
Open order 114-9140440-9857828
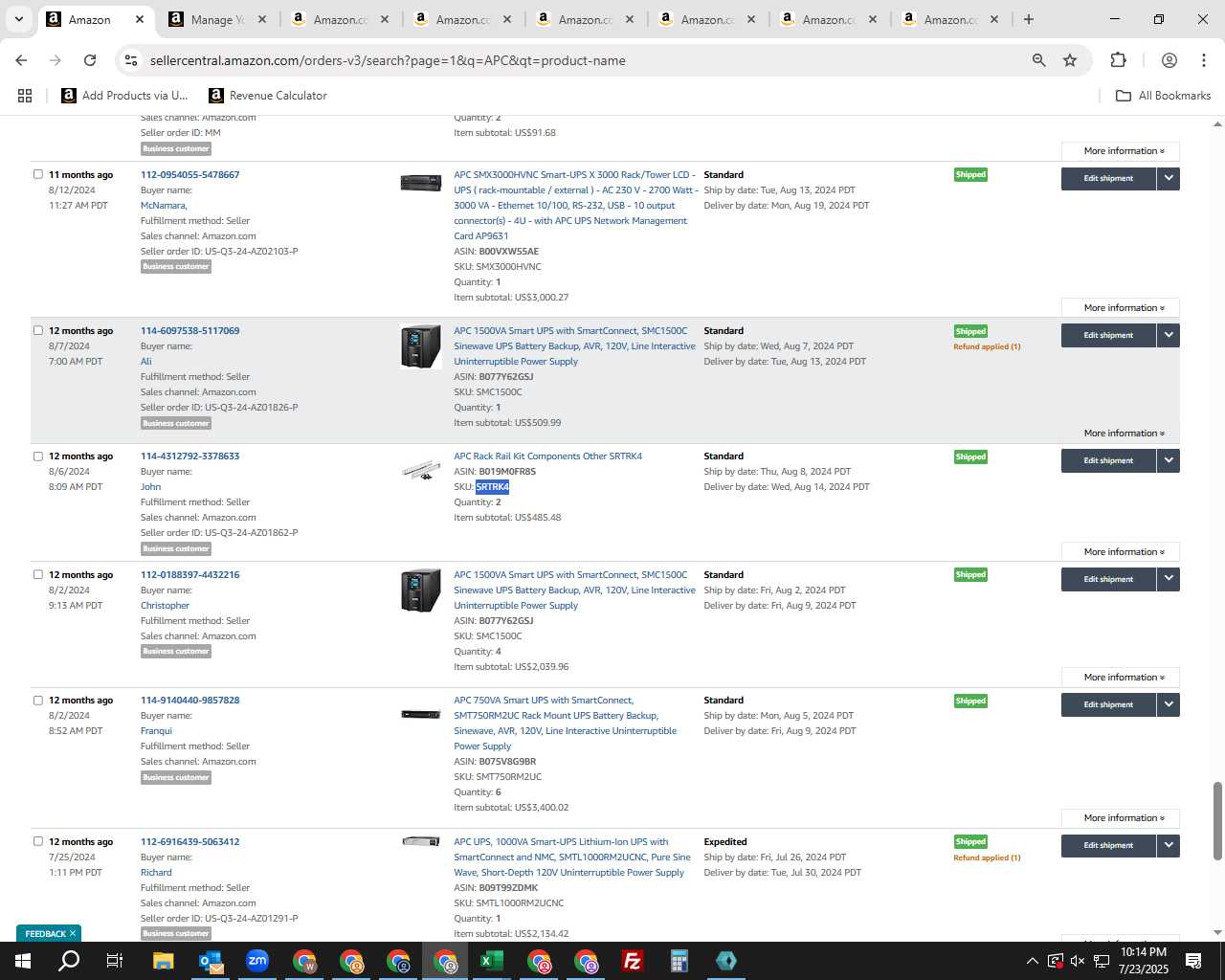[189, 700]
